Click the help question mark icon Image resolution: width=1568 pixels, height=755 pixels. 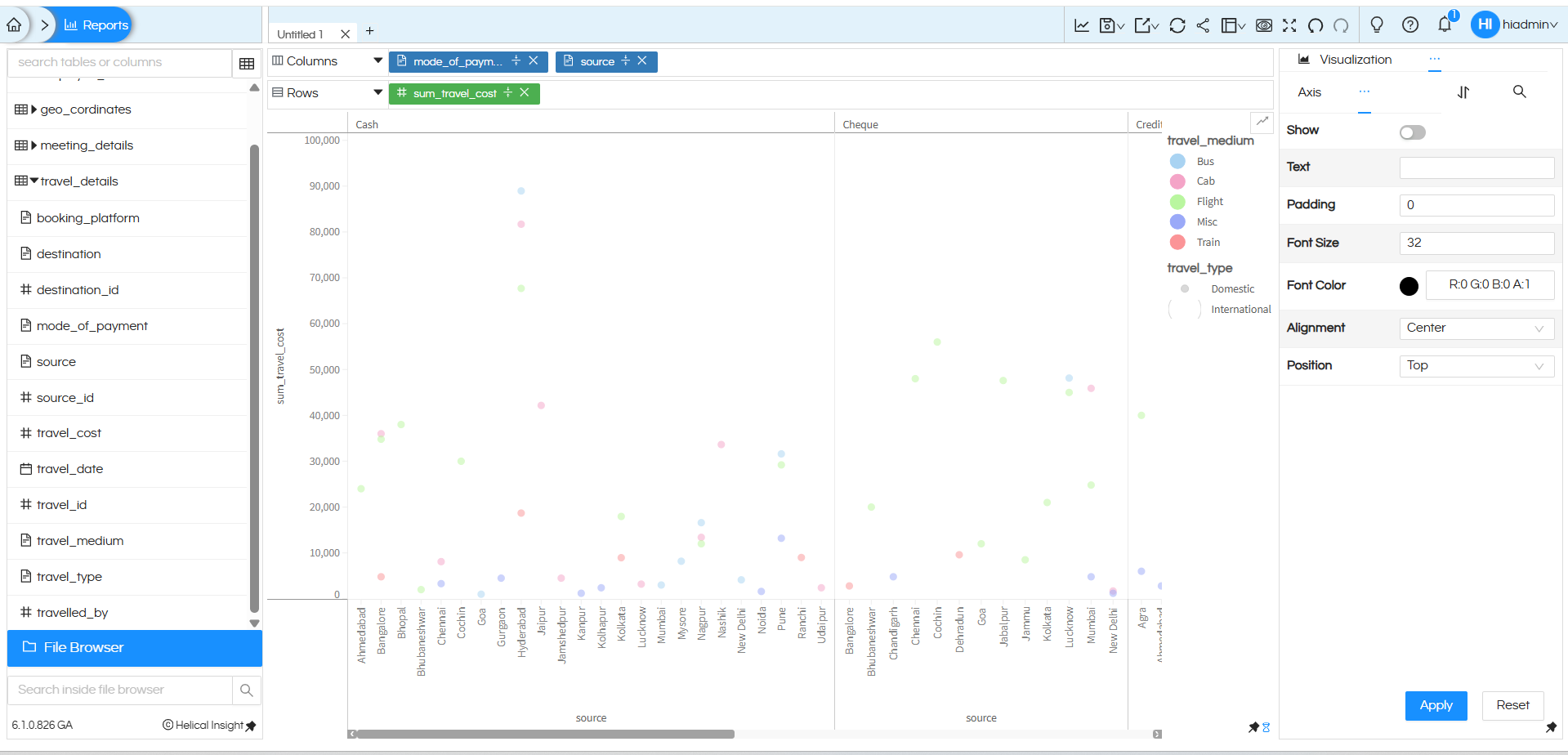1410,25
